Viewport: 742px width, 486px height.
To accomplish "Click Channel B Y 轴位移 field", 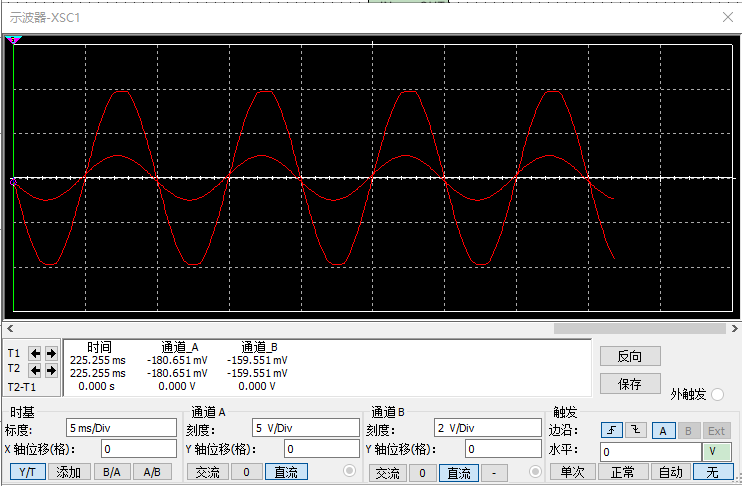I will click(x=503, y=449).
